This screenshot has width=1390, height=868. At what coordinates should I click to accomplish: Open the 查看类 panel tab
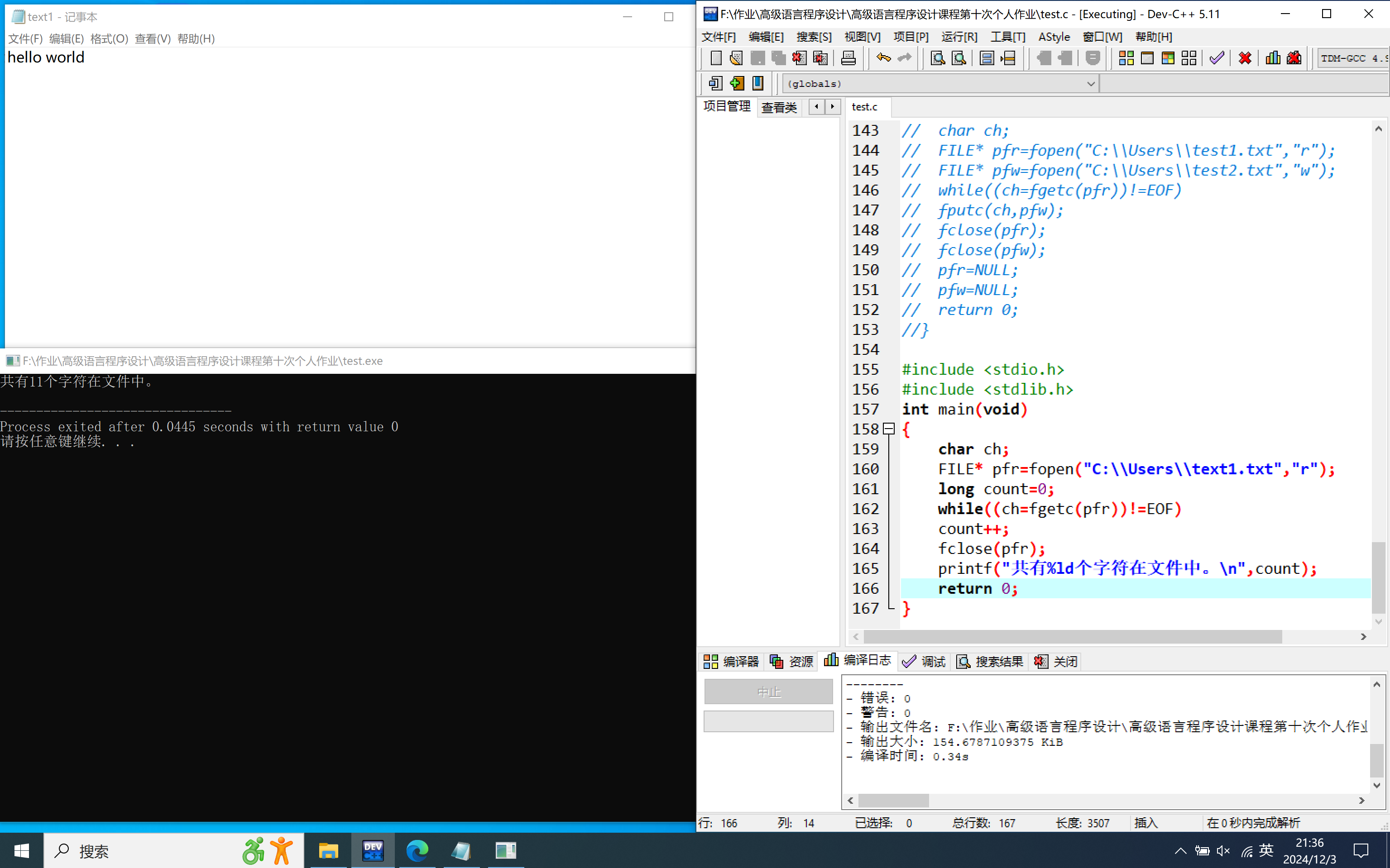pyautogui.click(x=779, y=107)
